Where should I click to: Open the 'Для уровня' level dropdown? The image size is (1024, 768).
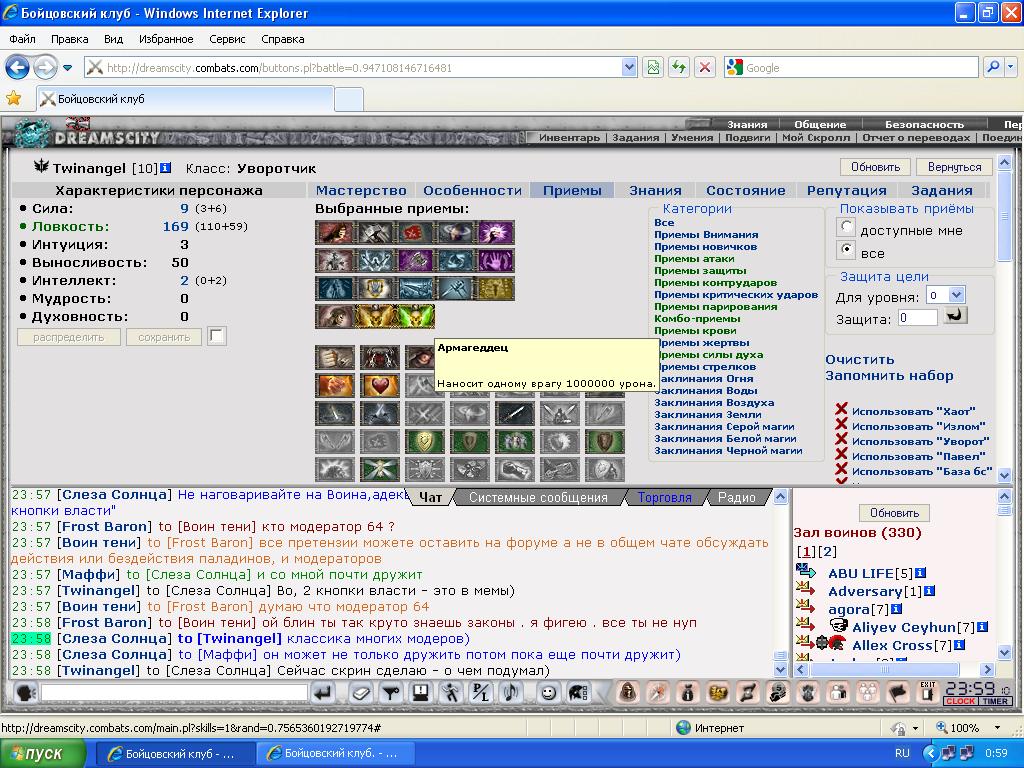click(956, 295)
